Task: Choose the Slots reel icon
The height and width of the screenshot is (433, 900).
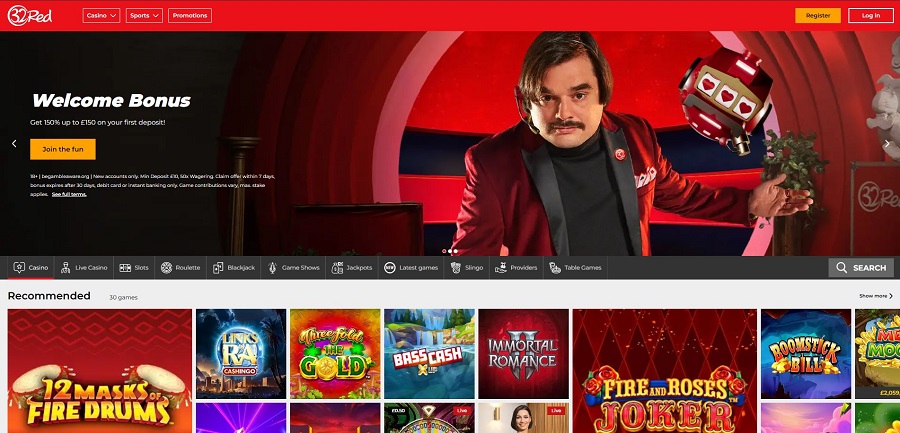Action: pyautogui.click(x=125, y=268)
